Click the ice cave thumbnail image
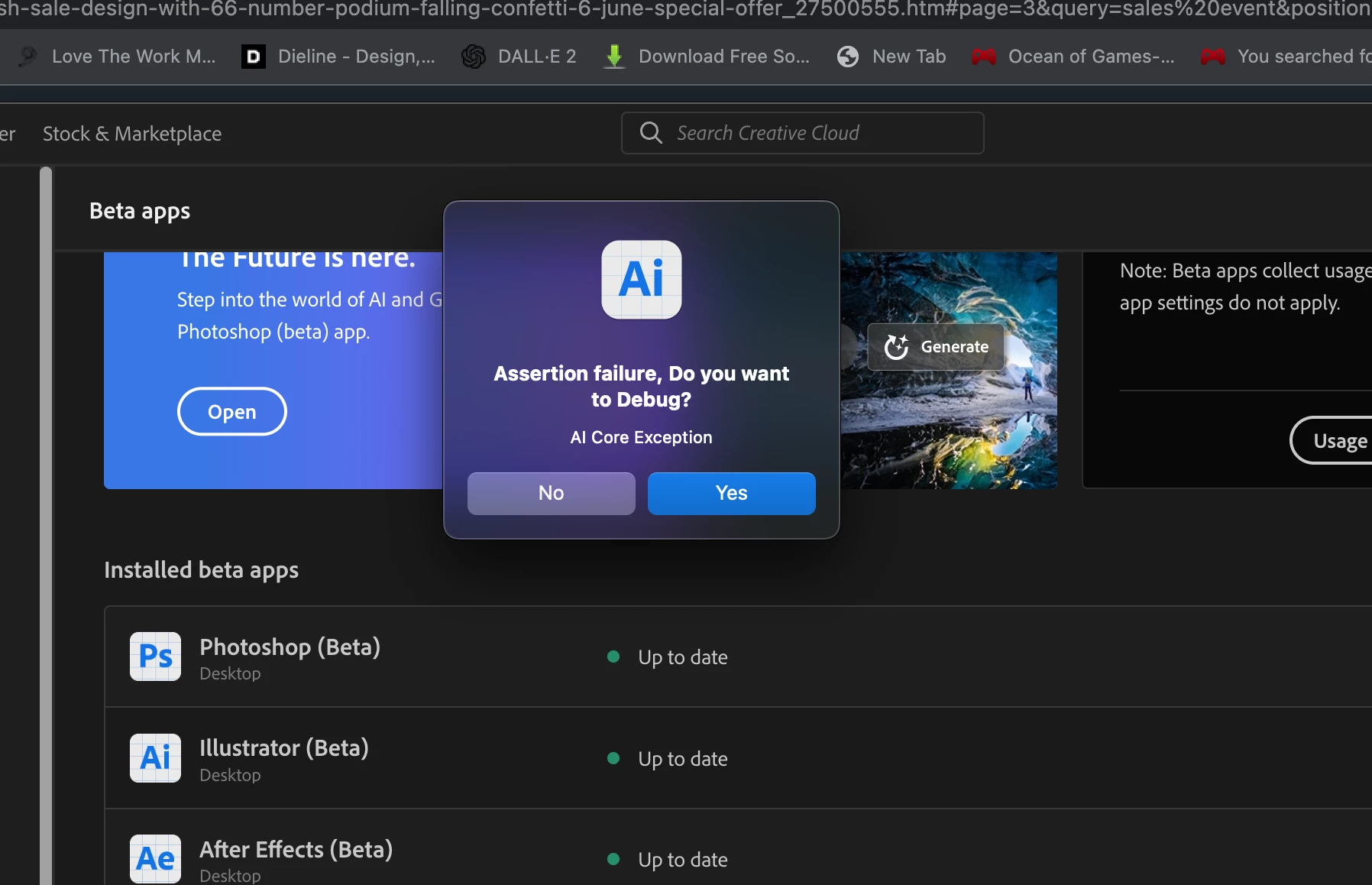 coord(949,371)
